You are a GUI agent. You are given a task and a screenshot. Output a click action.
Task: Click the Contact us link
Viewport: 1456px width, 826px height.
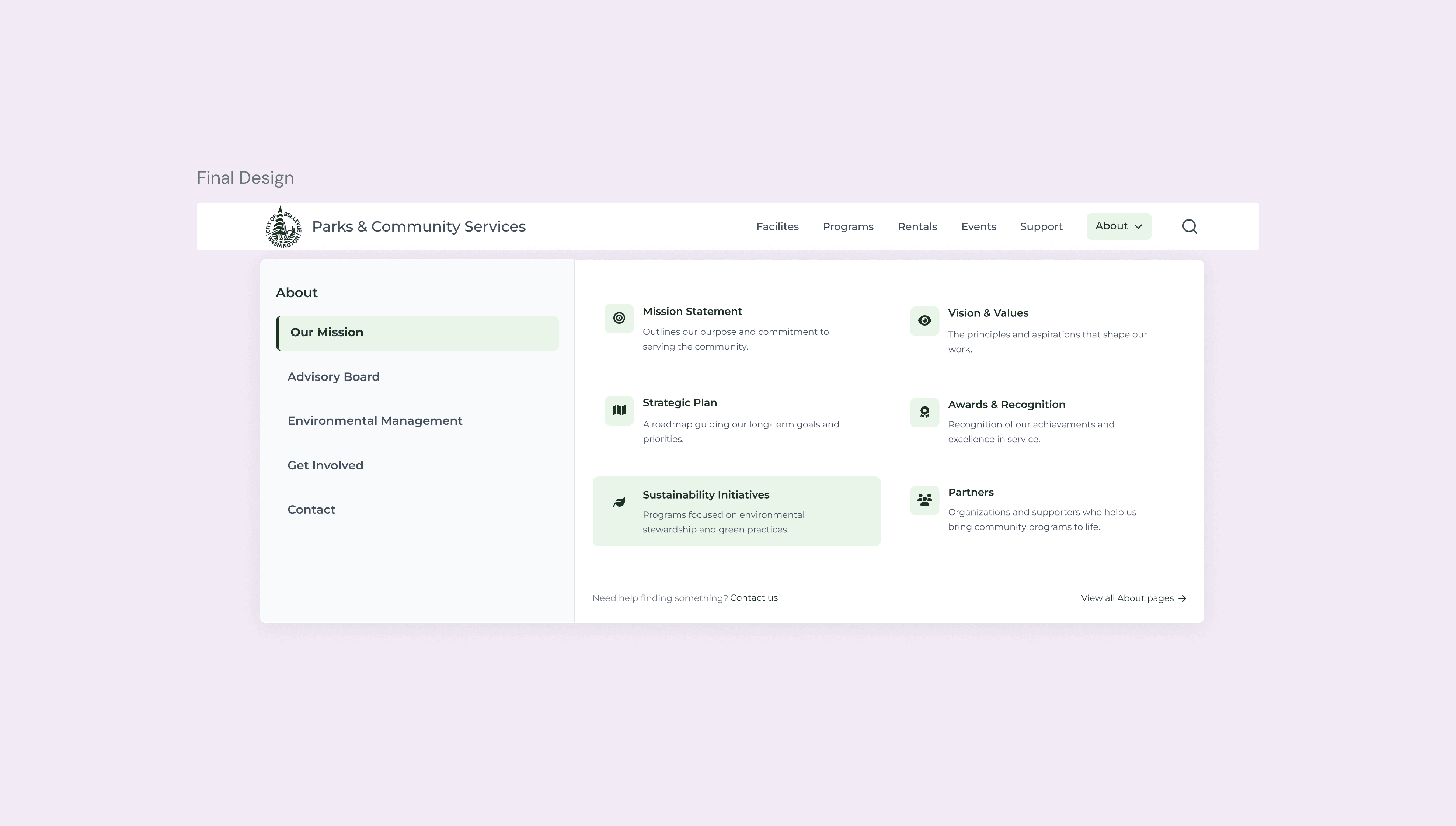point(753,598)
